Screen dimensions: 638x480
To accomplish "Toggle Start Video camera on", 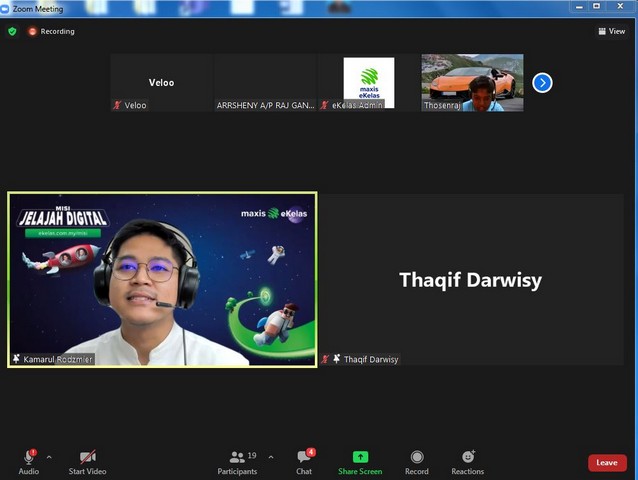I will (87, 457).
